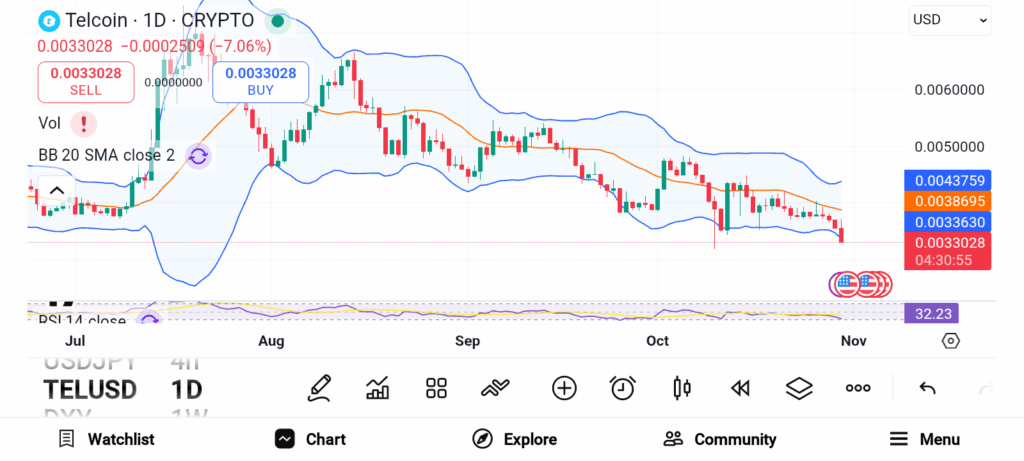
Task: Select the pencil drawing tool
Action: click(319, 388)
